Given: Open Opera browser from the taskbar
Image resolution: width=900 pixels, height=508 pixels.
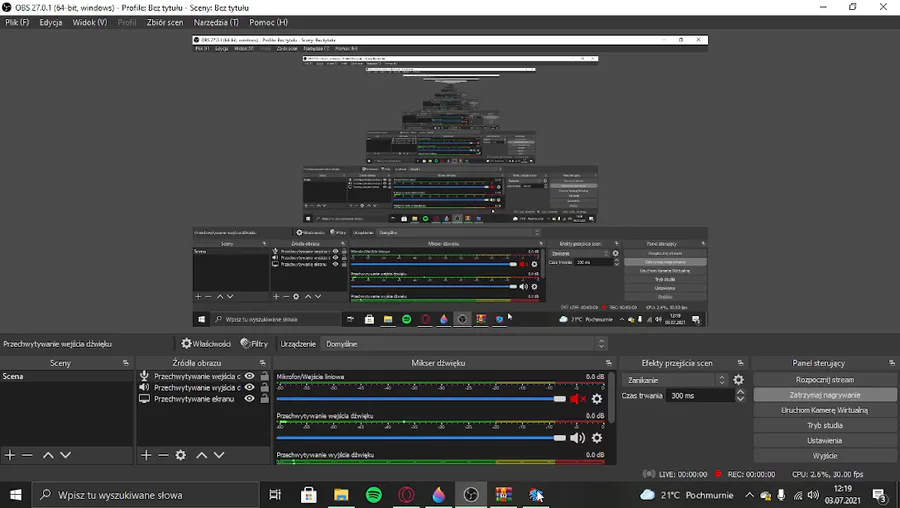Looking at the screenshot, I should (x=406, y=495).
